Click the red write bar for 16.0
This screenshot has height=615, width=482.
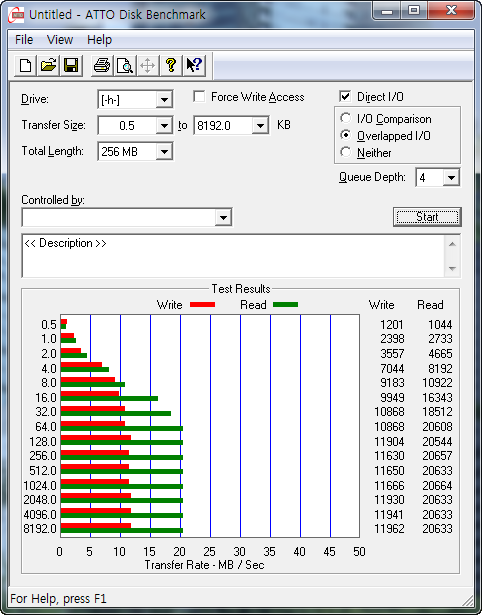[90, 393]
